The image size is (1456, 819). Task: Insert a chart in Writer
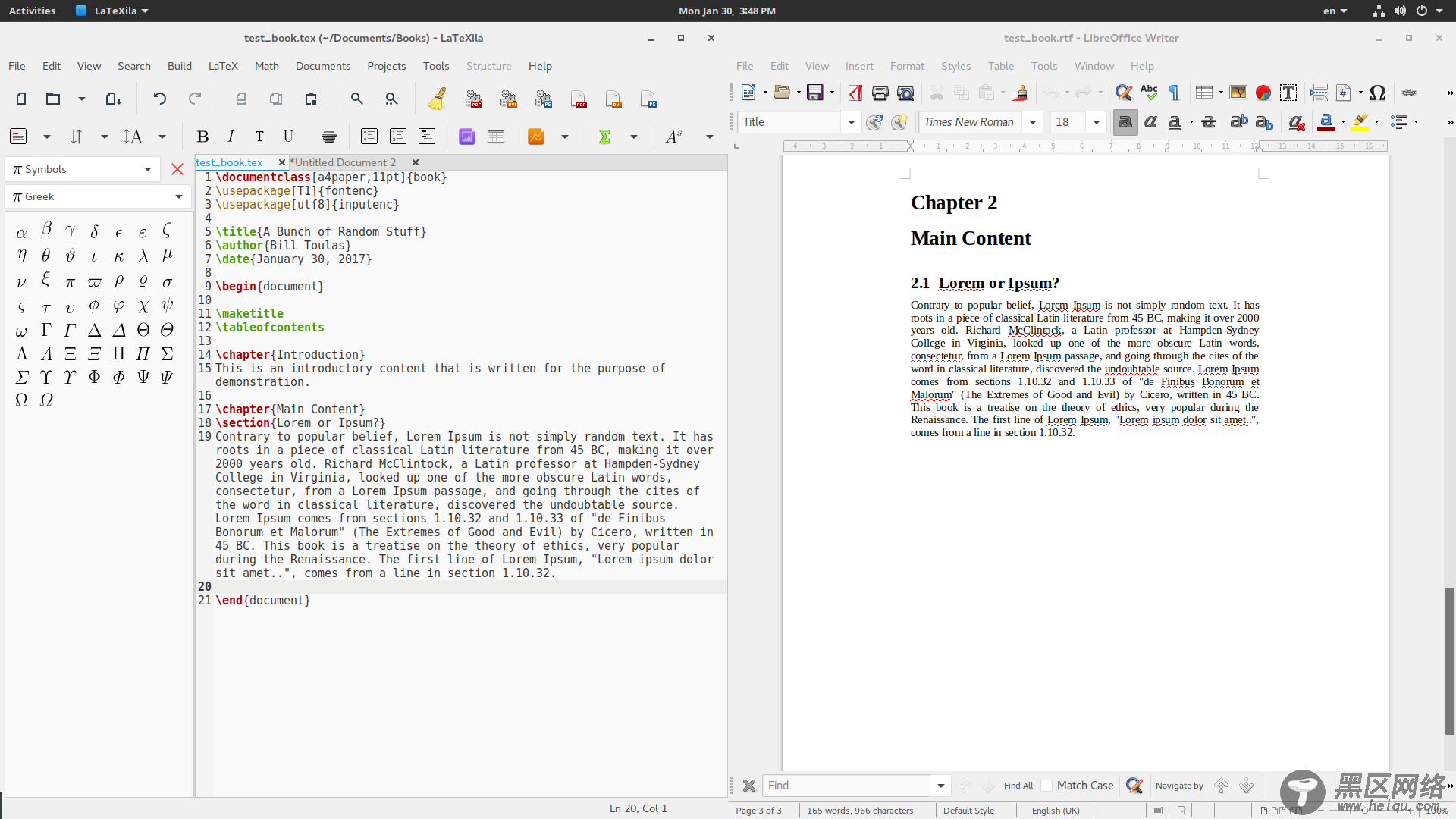coord(1263,93)
